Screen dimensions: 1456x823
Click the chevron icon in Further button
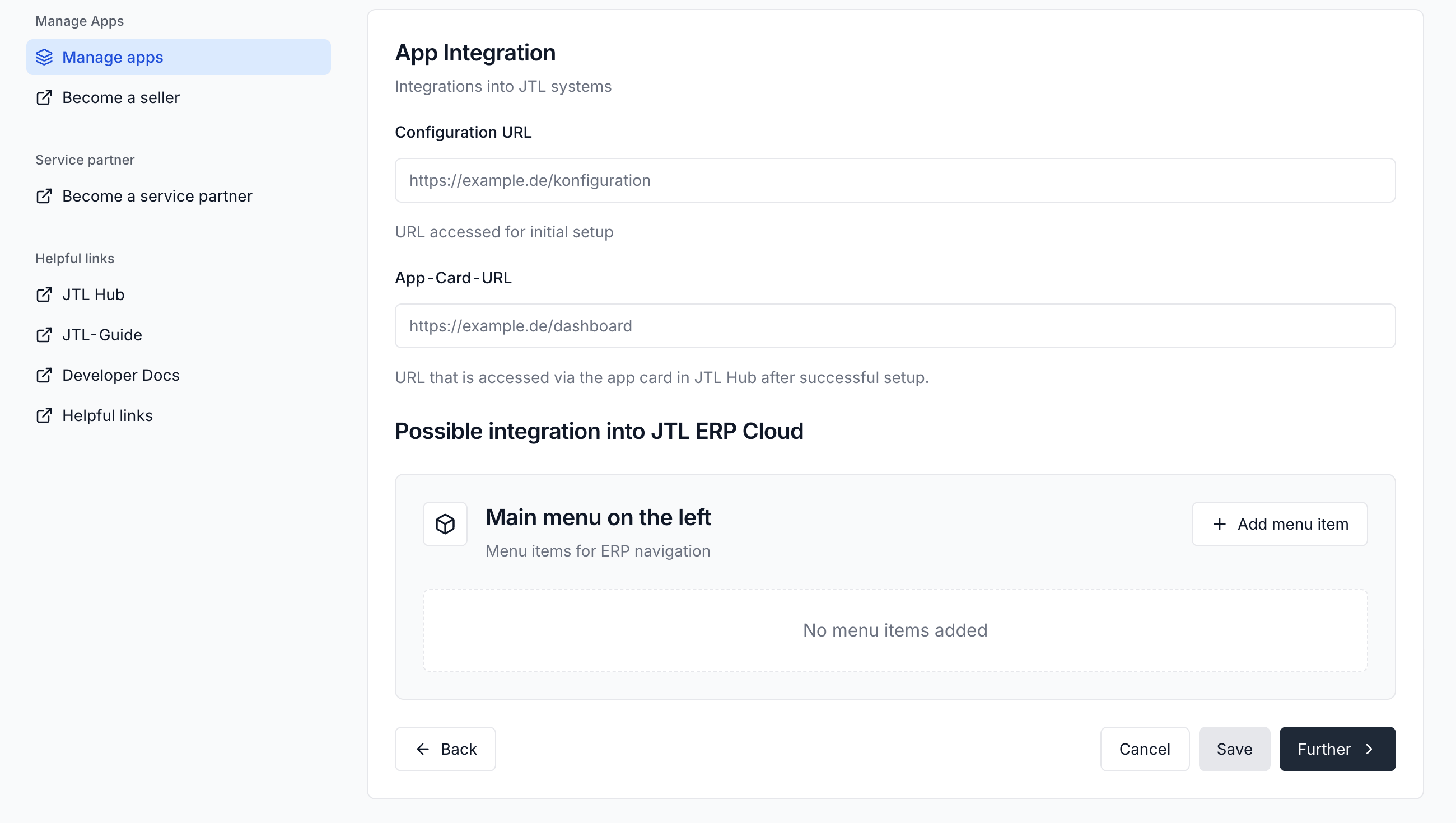click(x=1369, y=749)
